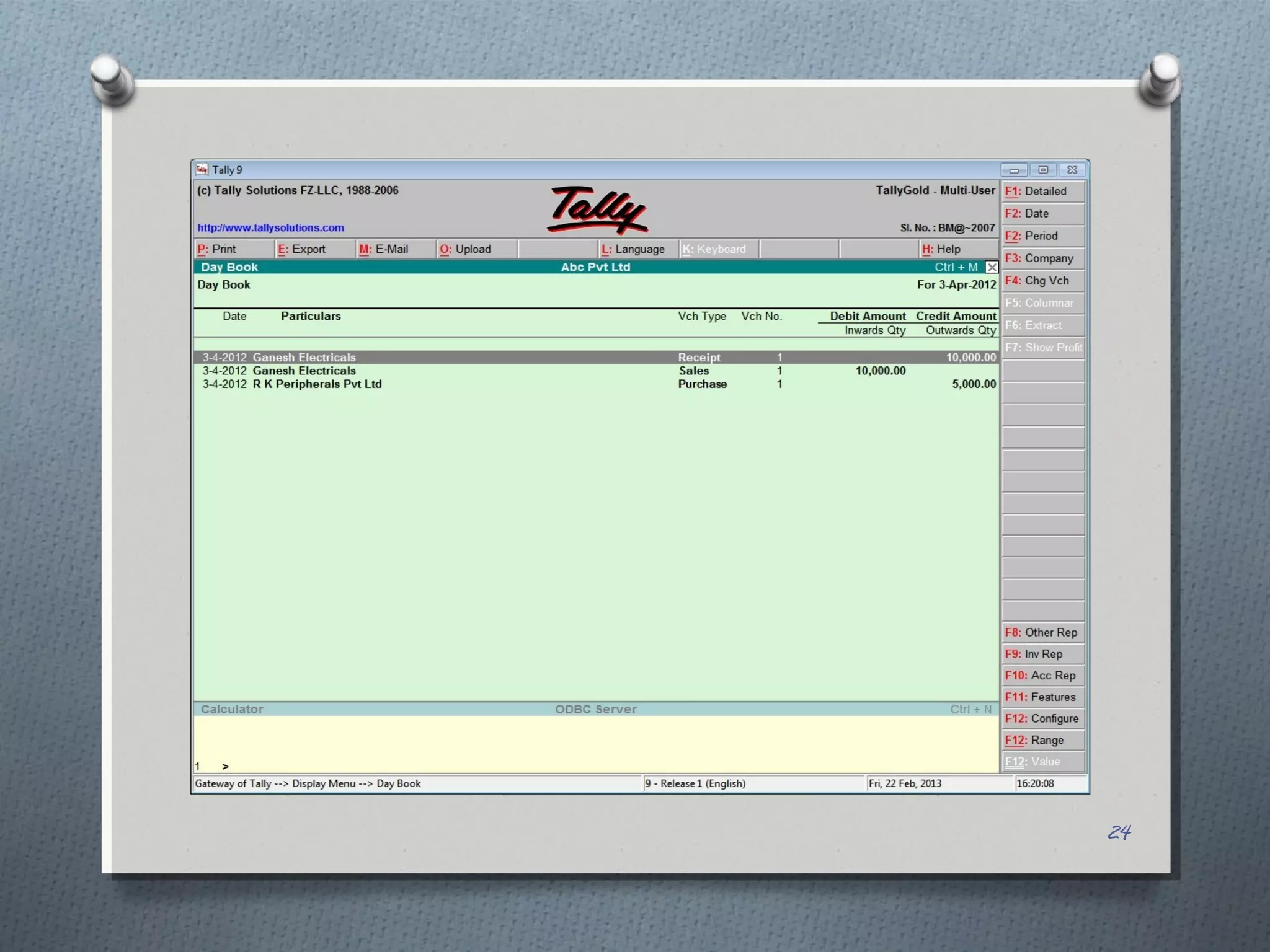1270x952 pixels.
Task: Toggle the F1 Detailed view
Action: [x=1043, y=192]
